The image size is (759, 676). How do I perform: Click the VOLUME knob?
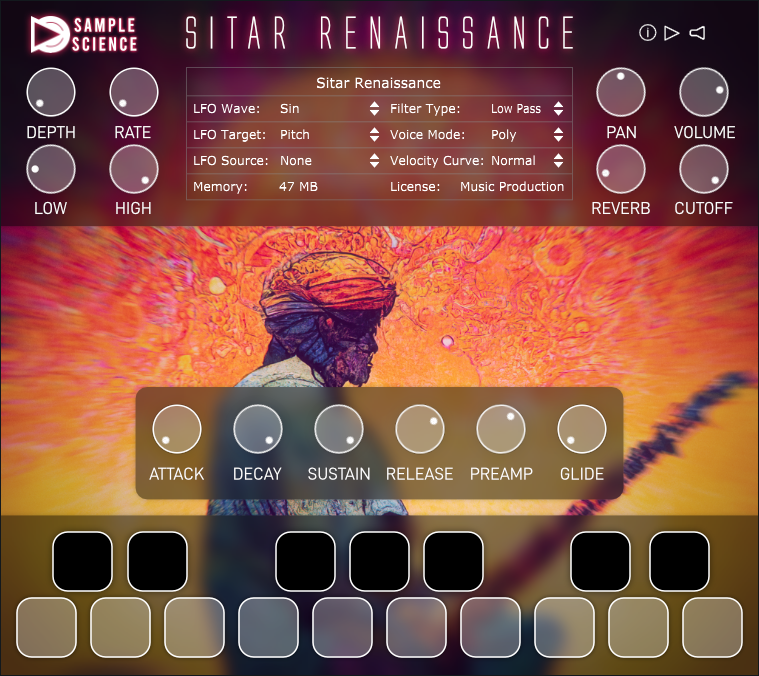704,92
